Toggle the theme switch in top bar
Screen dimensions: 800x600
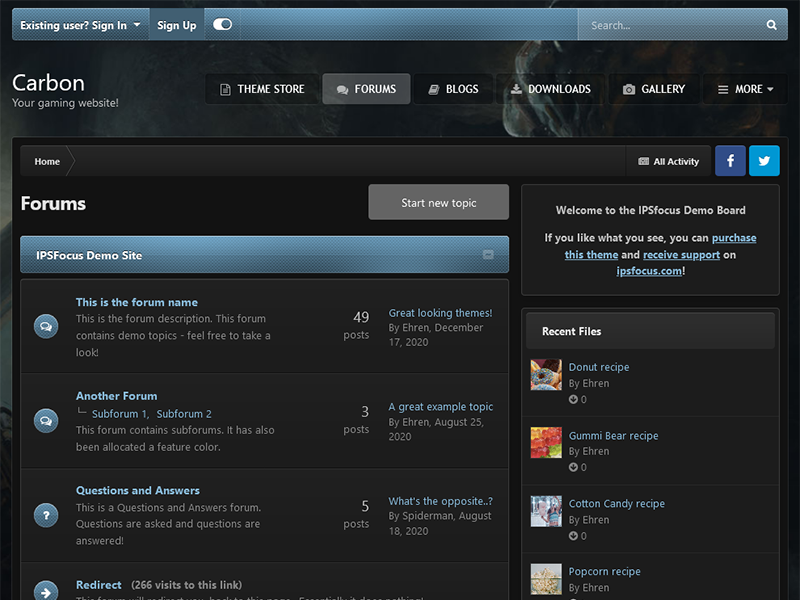(x=222, y=25)
